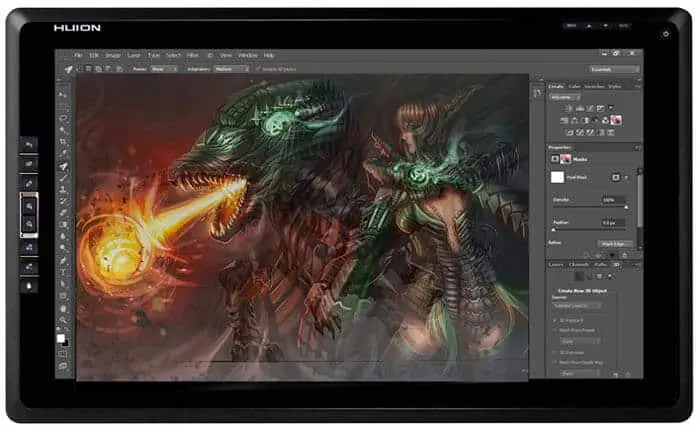The height and width of the screenshot is (432, 700).
Task: Choose the Mesh From Preset option
Action: tap(555, 330)
